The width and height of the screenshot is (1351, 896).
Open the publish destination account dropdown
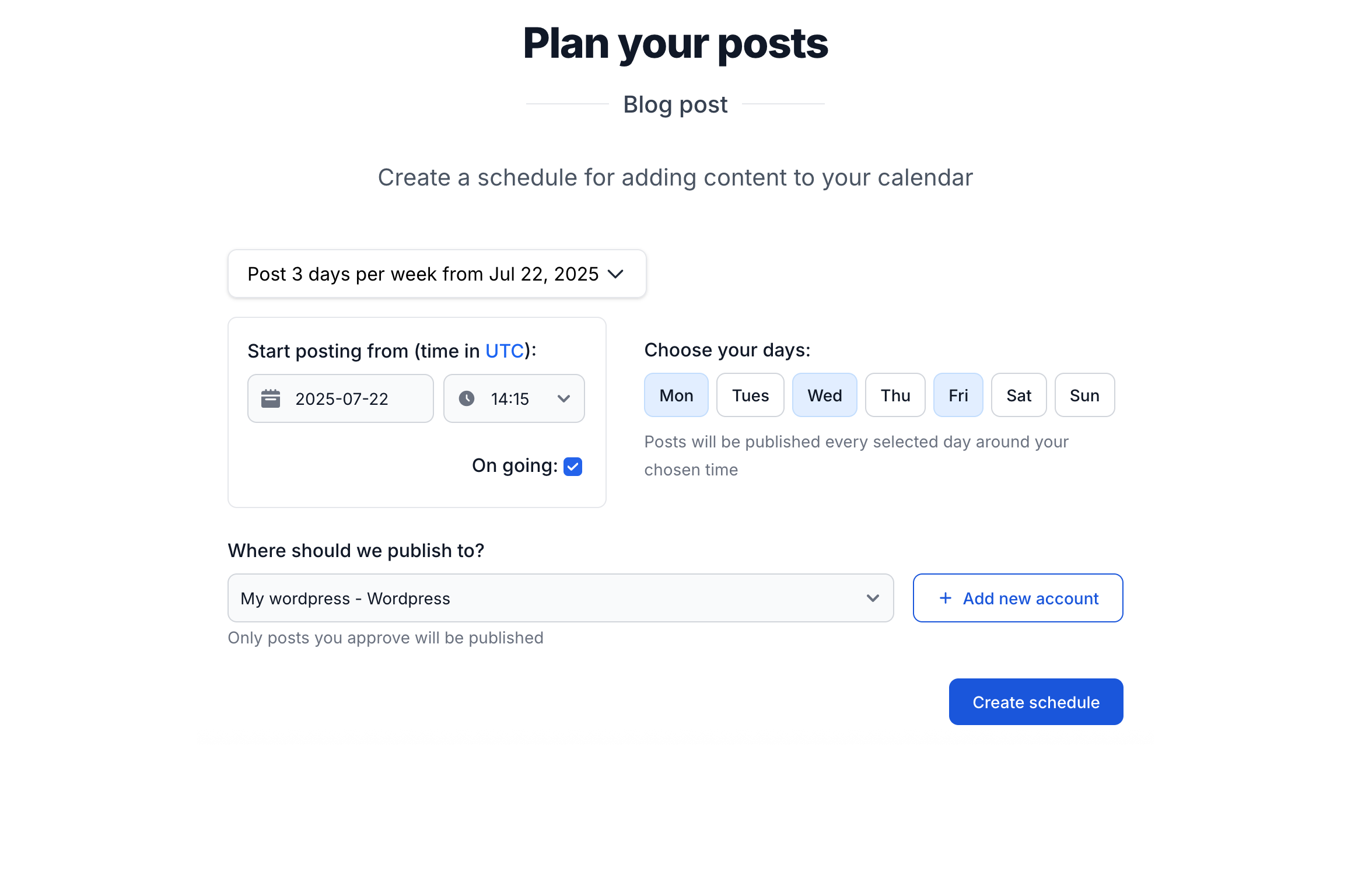(x=872, y=598)
